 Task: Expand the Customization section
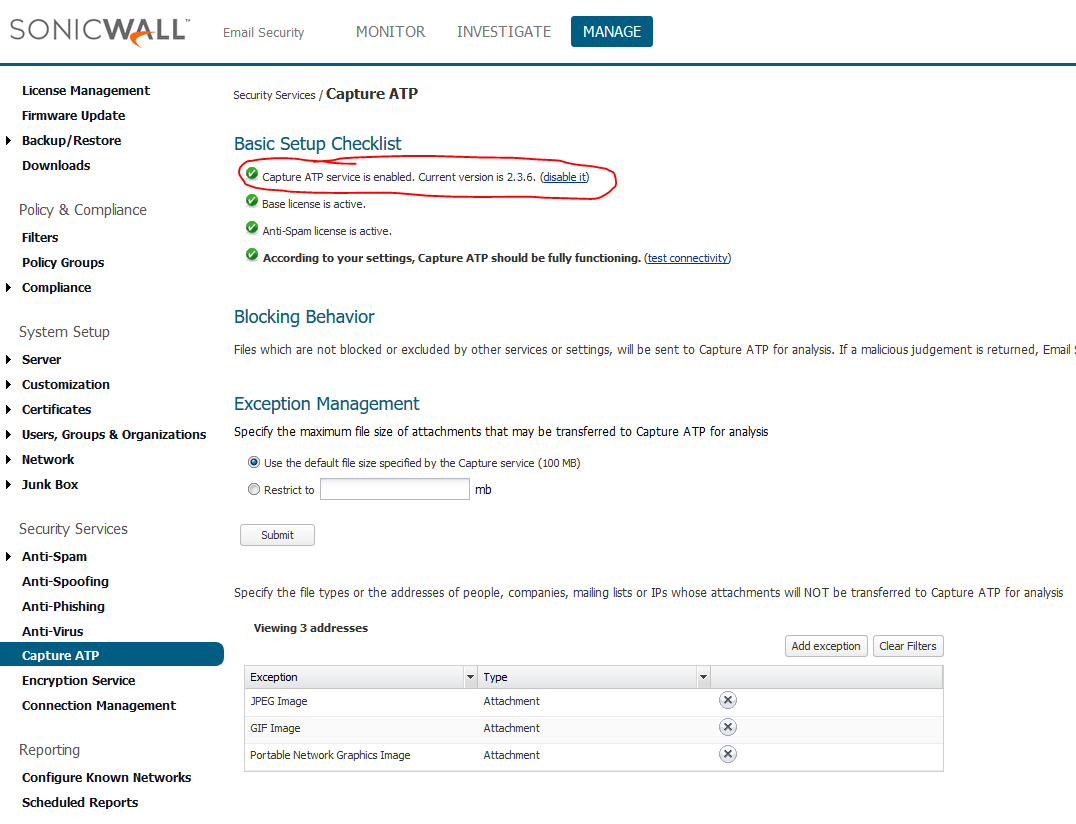point(8,384)
